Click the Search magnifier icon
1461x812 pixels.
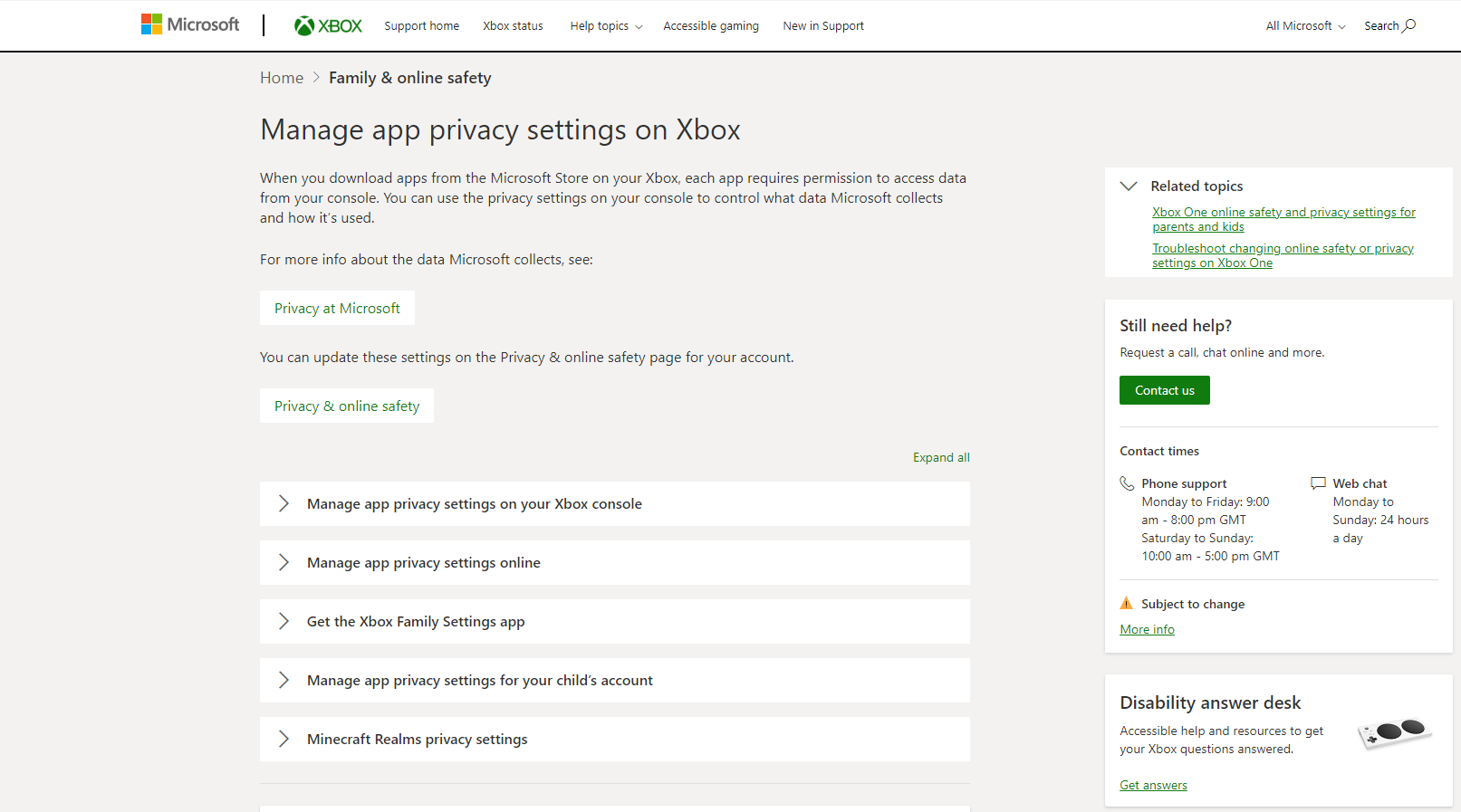(1409, 25)
